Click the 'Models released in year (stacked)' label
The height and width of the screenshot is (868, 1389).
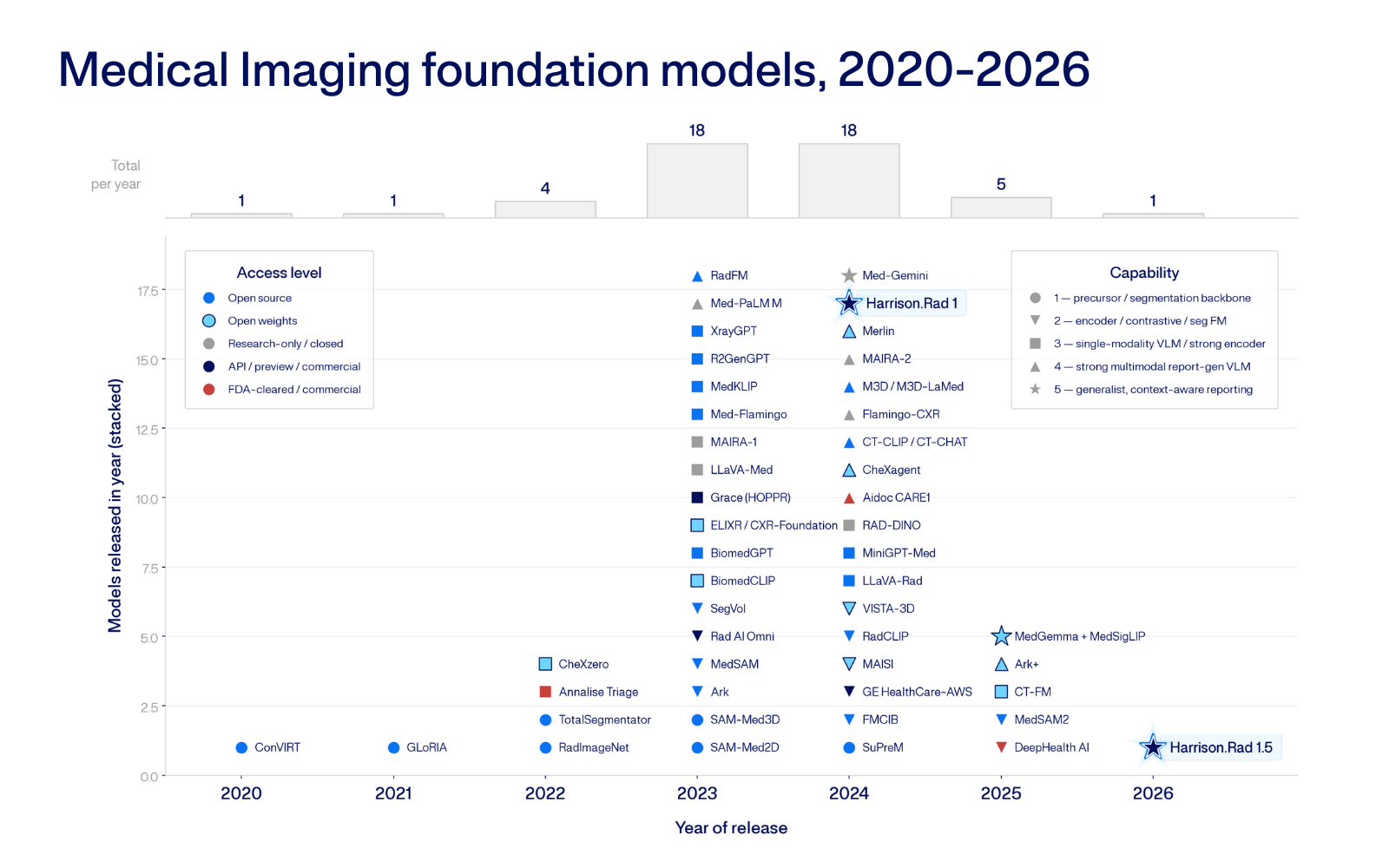(115, 505)
